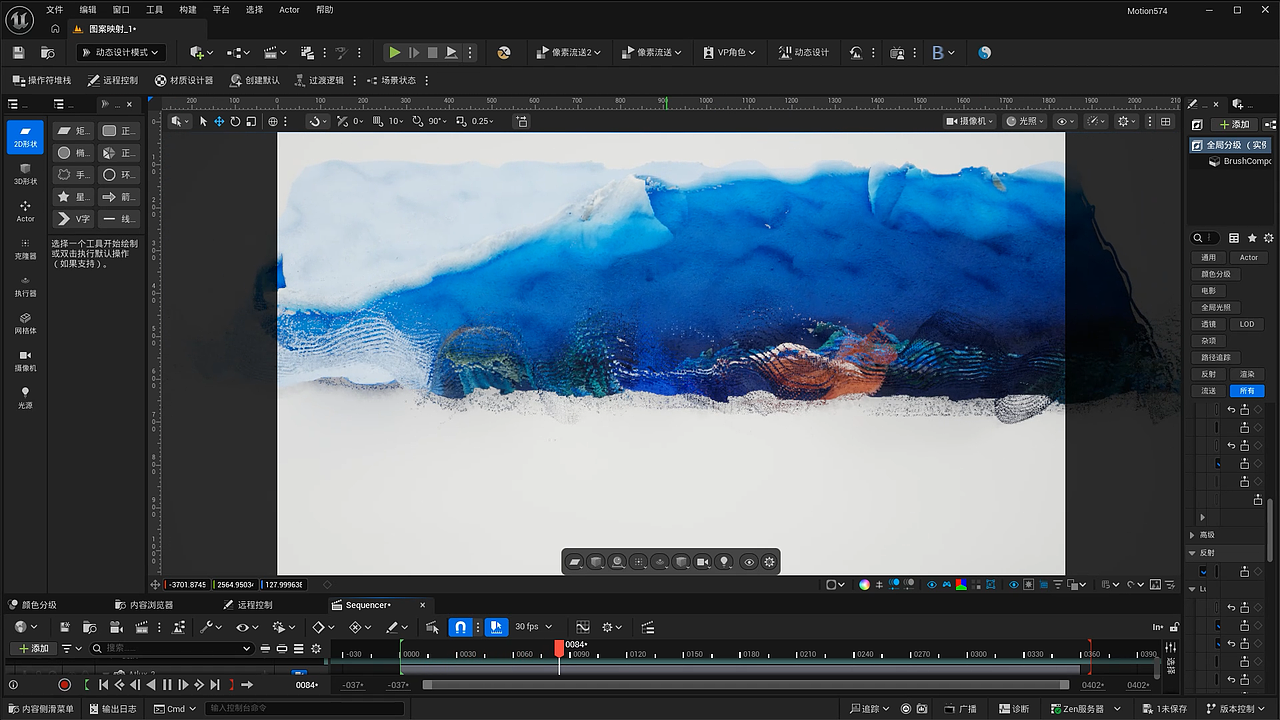1280x720 pixels.
Task: Select the Actor tool category
Action: coord(25,211)
